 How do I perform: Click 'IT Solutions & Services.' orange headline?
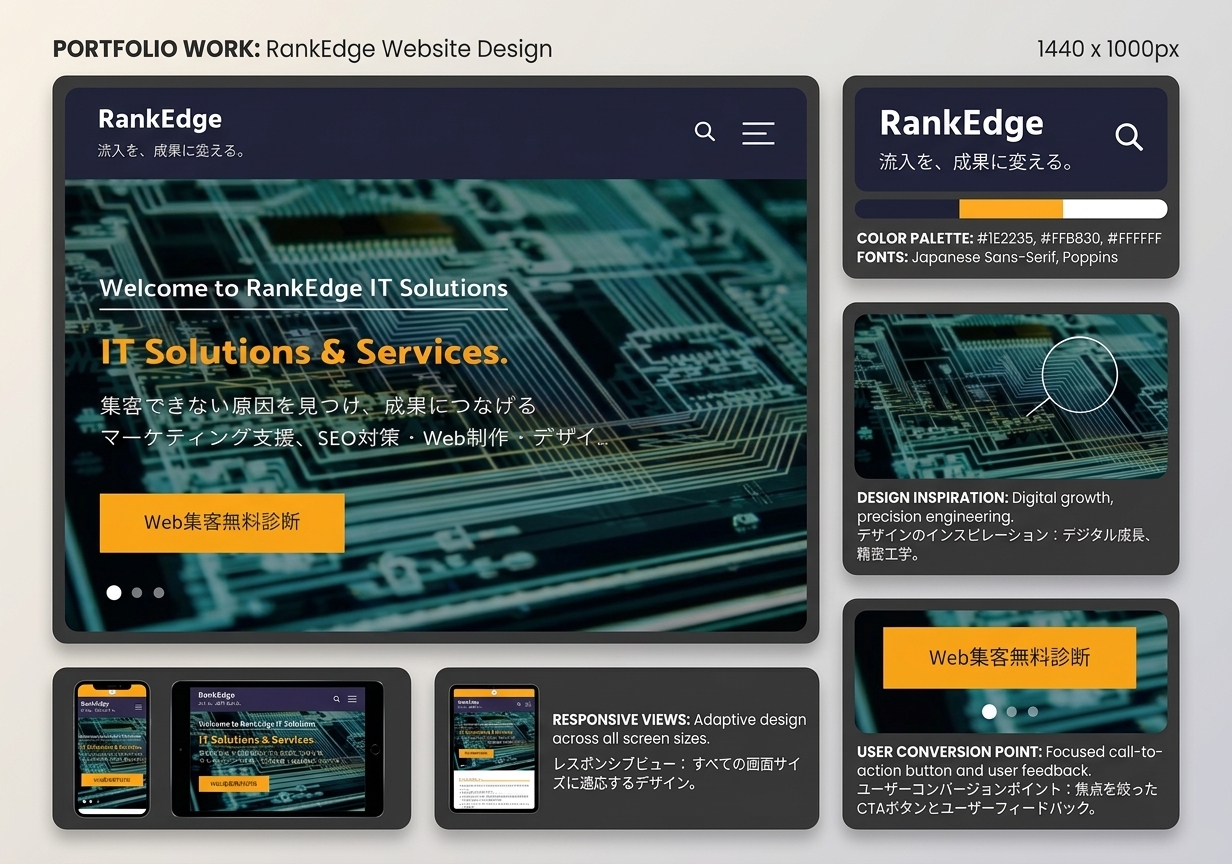(x=304, y=352)
